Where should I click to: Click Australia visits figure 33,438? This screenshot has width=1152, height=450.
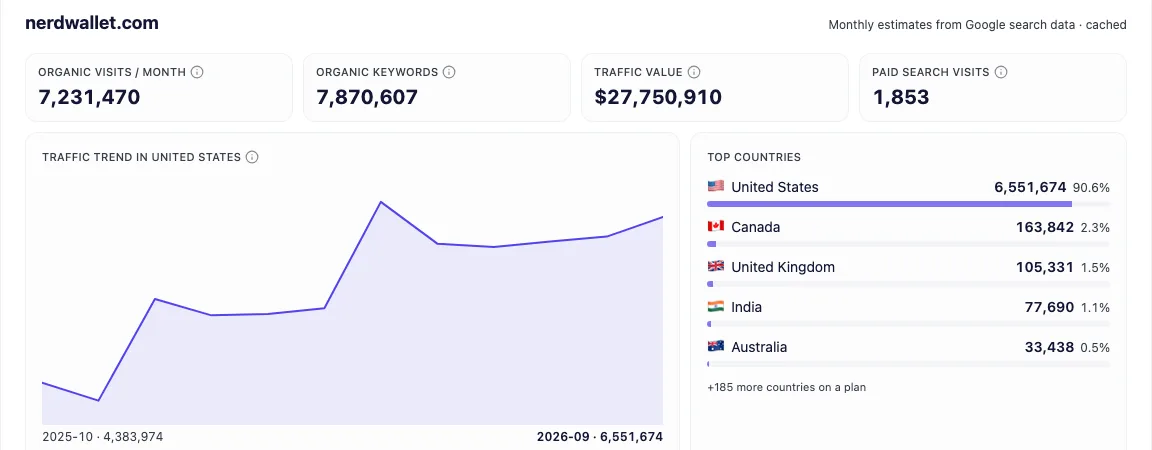click(1049, 347)
